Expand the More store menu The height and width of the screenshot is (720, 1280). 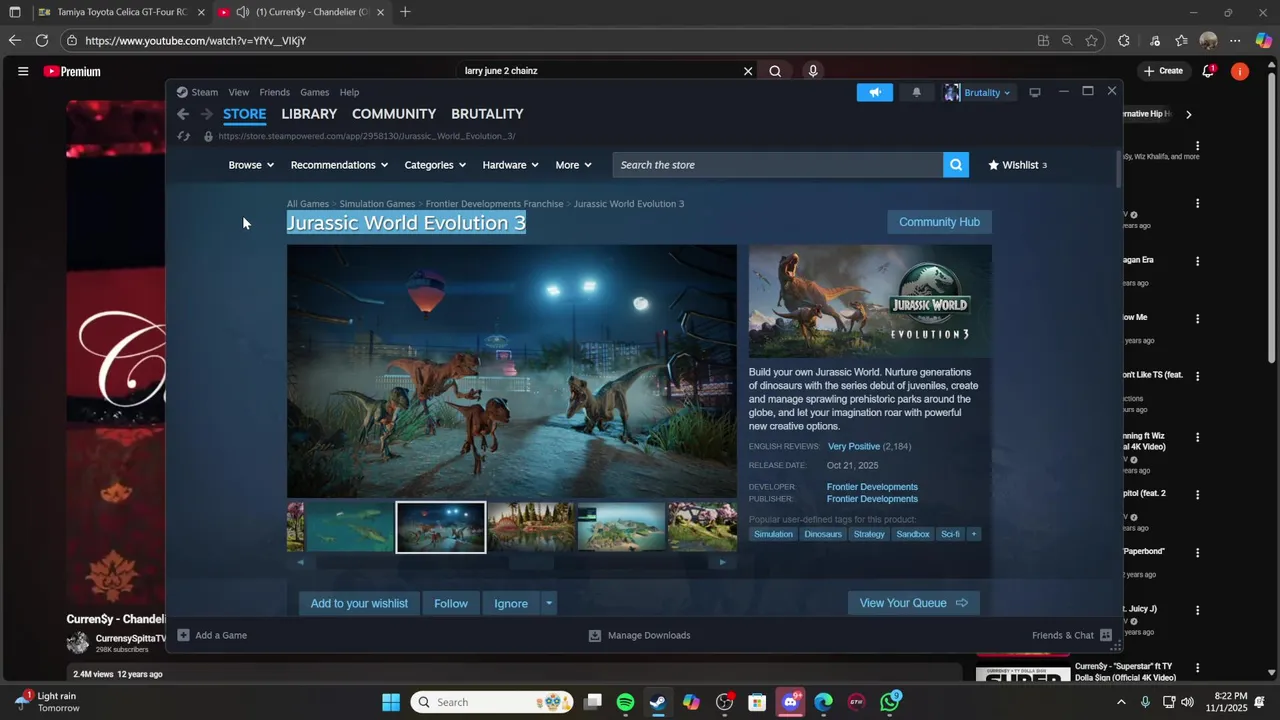tap(574, 165)
